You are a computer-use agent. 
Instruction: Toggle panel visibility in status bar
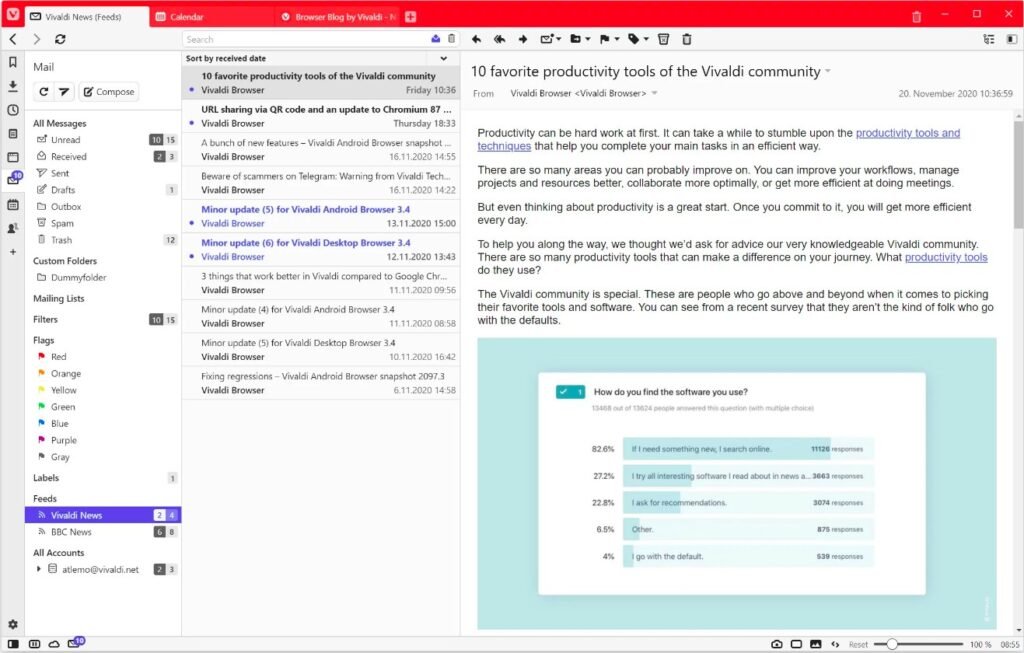13,644
